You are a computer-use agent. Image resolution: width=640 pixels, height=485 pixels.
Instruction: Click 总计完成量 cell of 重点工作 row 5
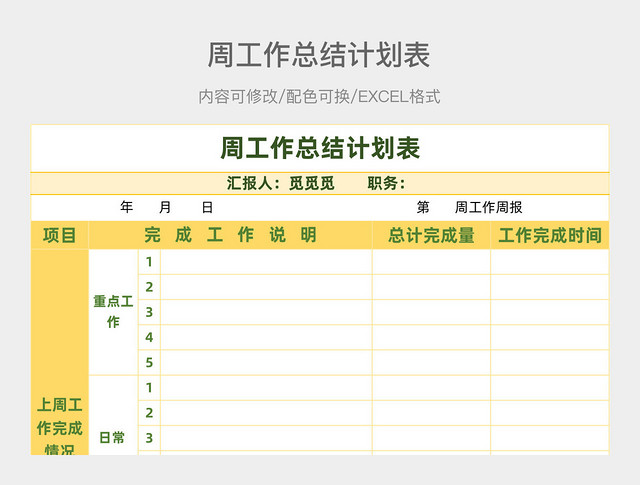(x=431, y=363)
